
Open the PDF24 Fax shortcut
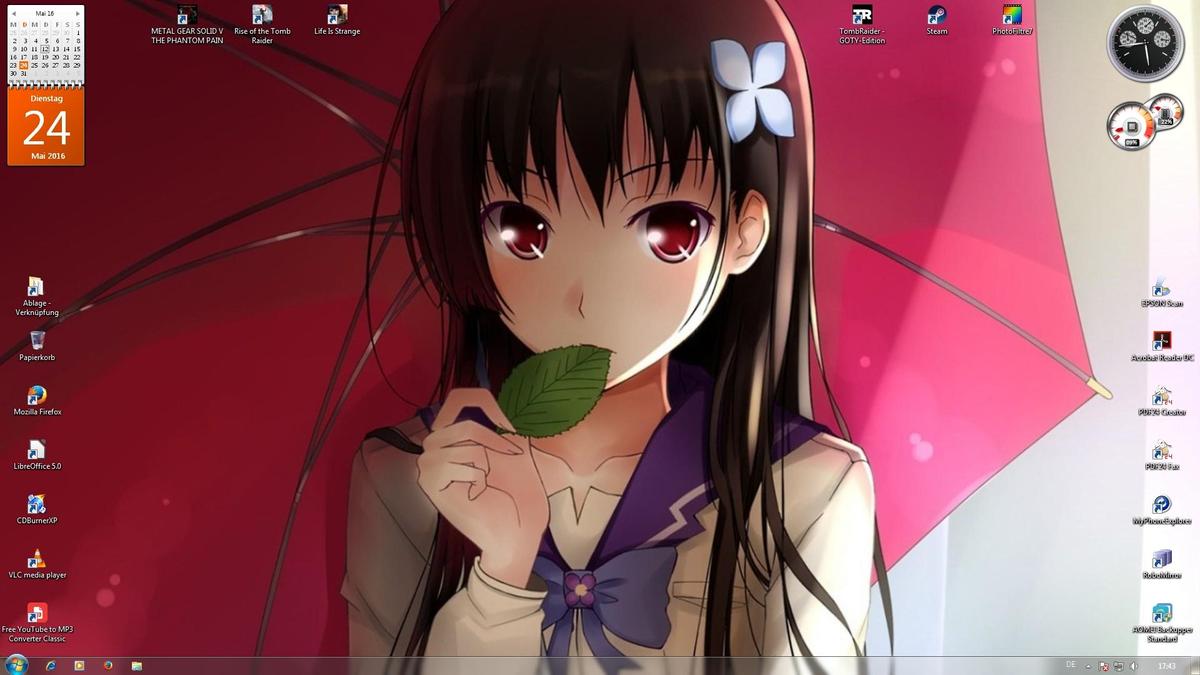click(x=1162, y=455)
